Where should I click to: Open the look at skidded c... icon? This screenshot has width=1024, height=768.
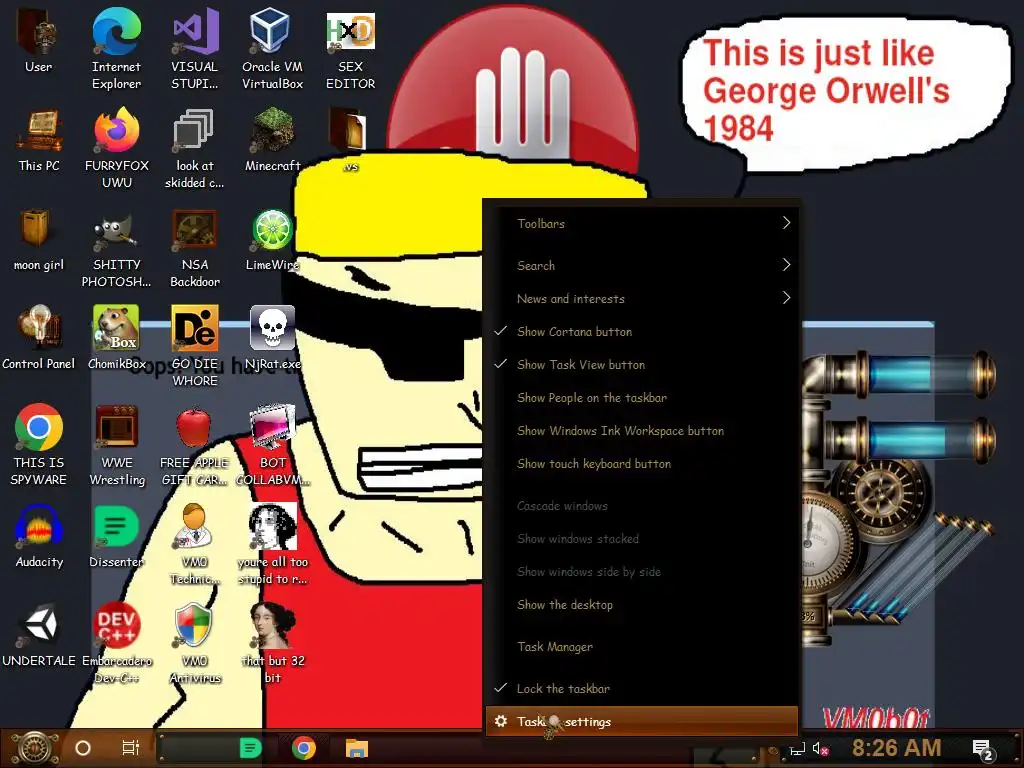point(195,148)
